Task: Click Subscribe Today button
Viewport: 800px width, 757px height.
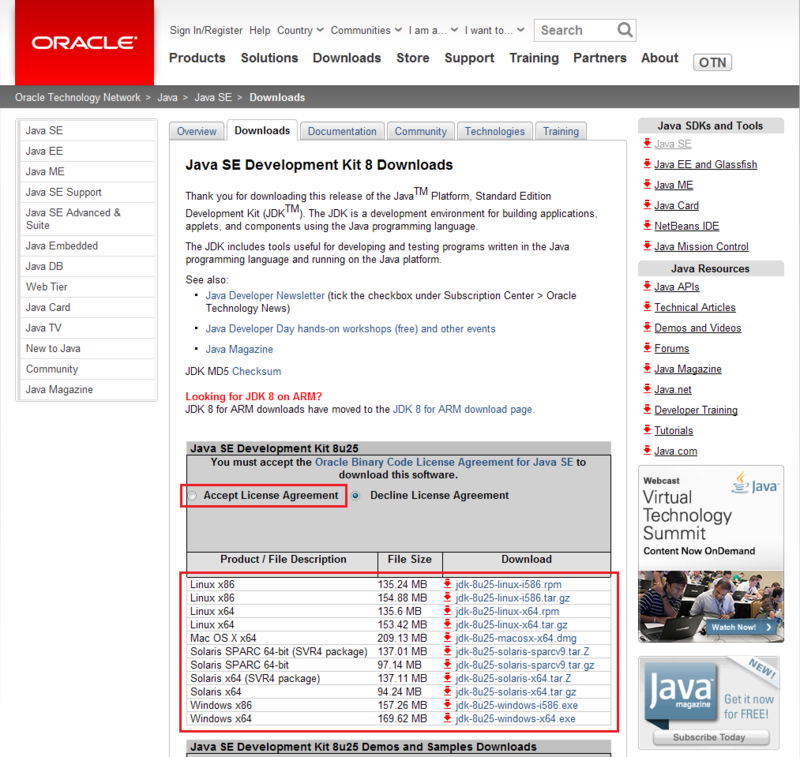Action: (711, 737)
